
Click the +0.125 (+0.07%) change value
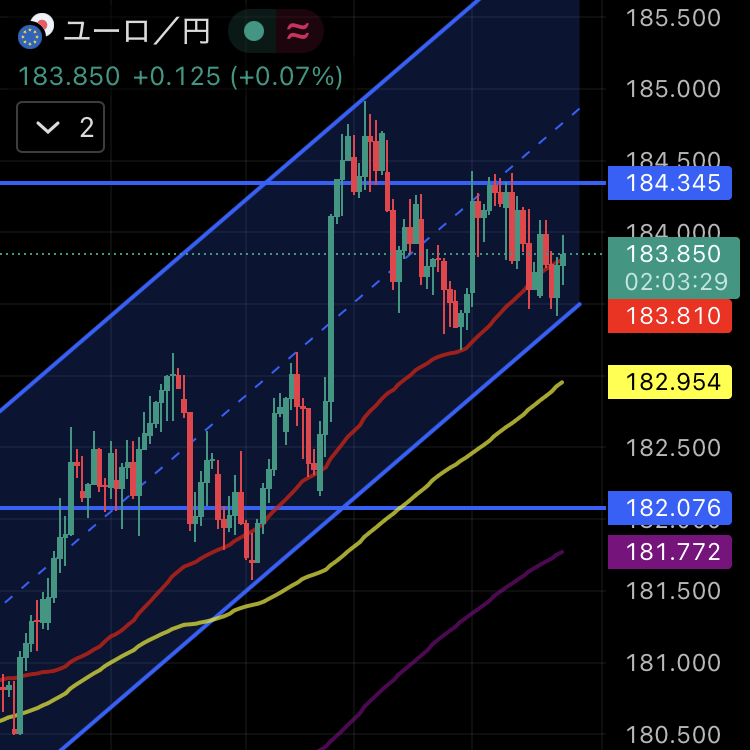point(238,77)
